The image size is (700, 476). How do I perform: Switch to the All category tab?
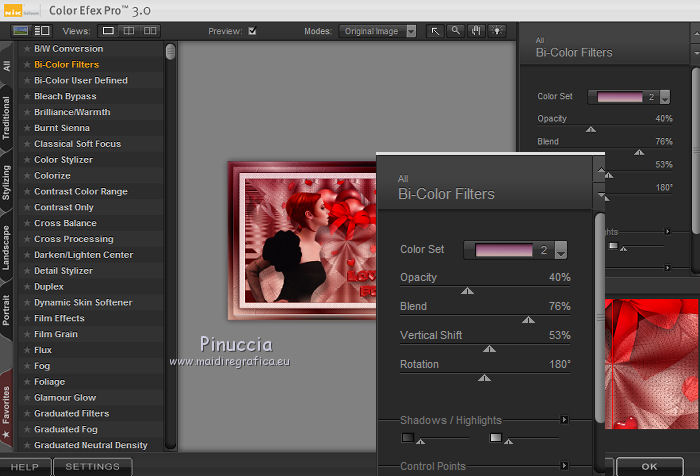[x=6, y=66]
